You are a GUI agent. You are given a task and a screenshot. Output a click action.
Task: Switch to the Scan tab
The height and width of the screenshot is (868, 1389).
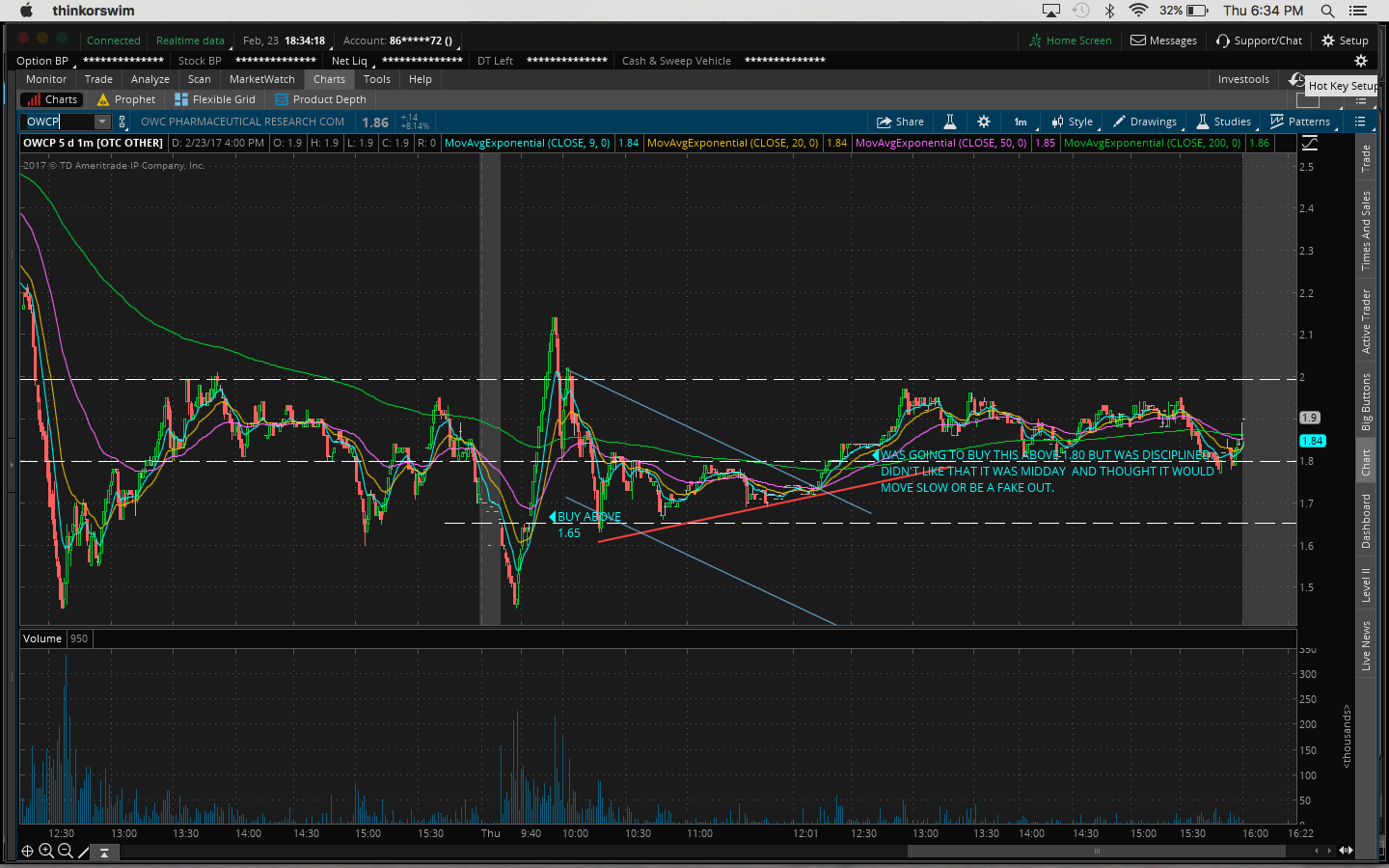click(x=199, y=79)
